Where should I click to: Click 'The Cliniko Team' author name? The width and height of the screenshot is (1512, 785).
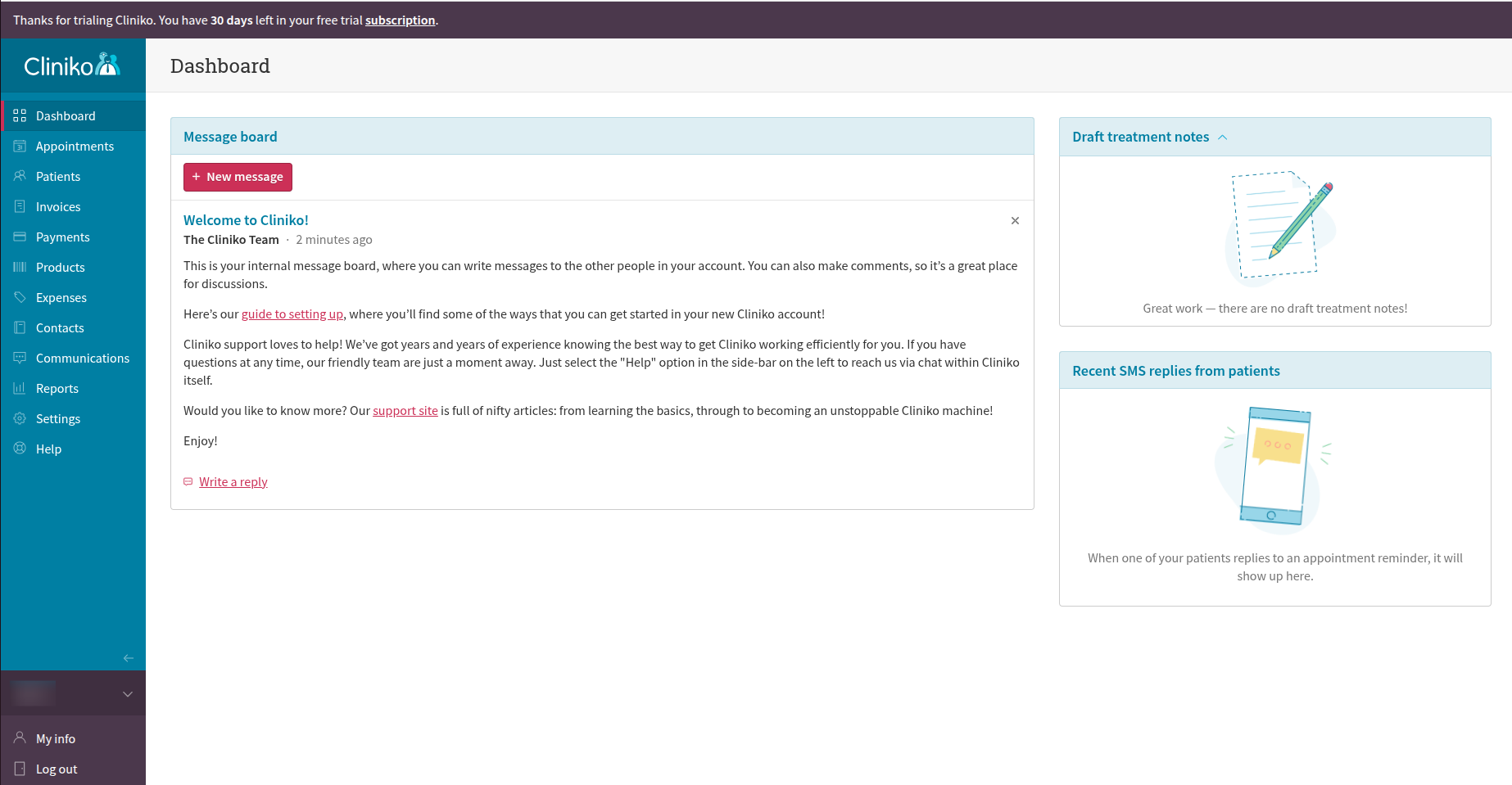pyautogui.click(x=231, y=239)
